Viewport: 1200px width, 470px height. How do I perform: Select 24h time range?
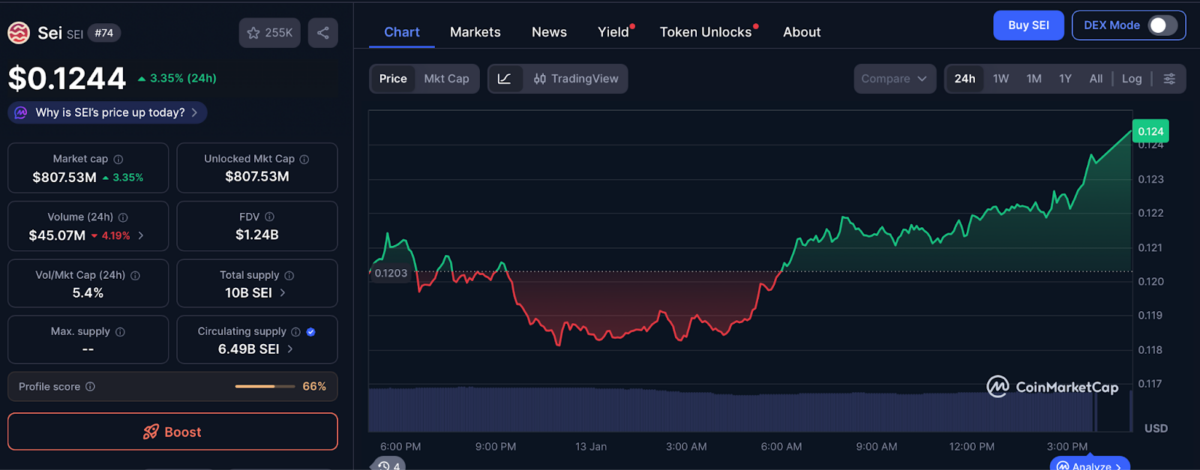(965, 79)
